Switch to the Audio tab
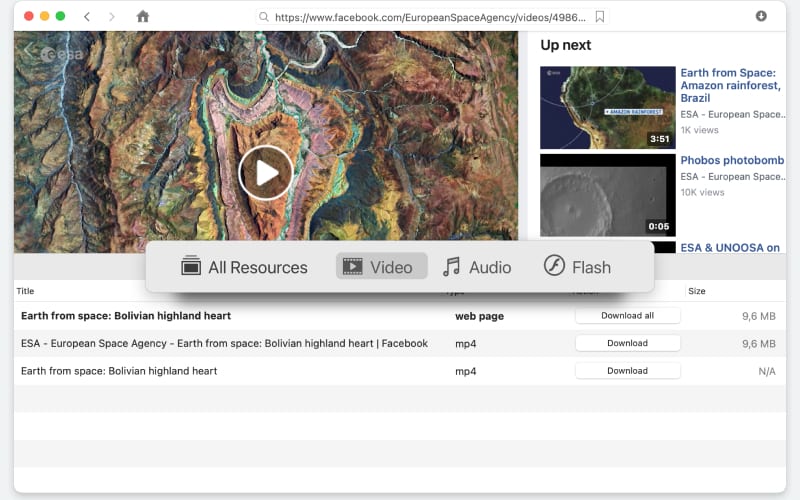Viewport: 800px width, 500px height. point(477,267)
